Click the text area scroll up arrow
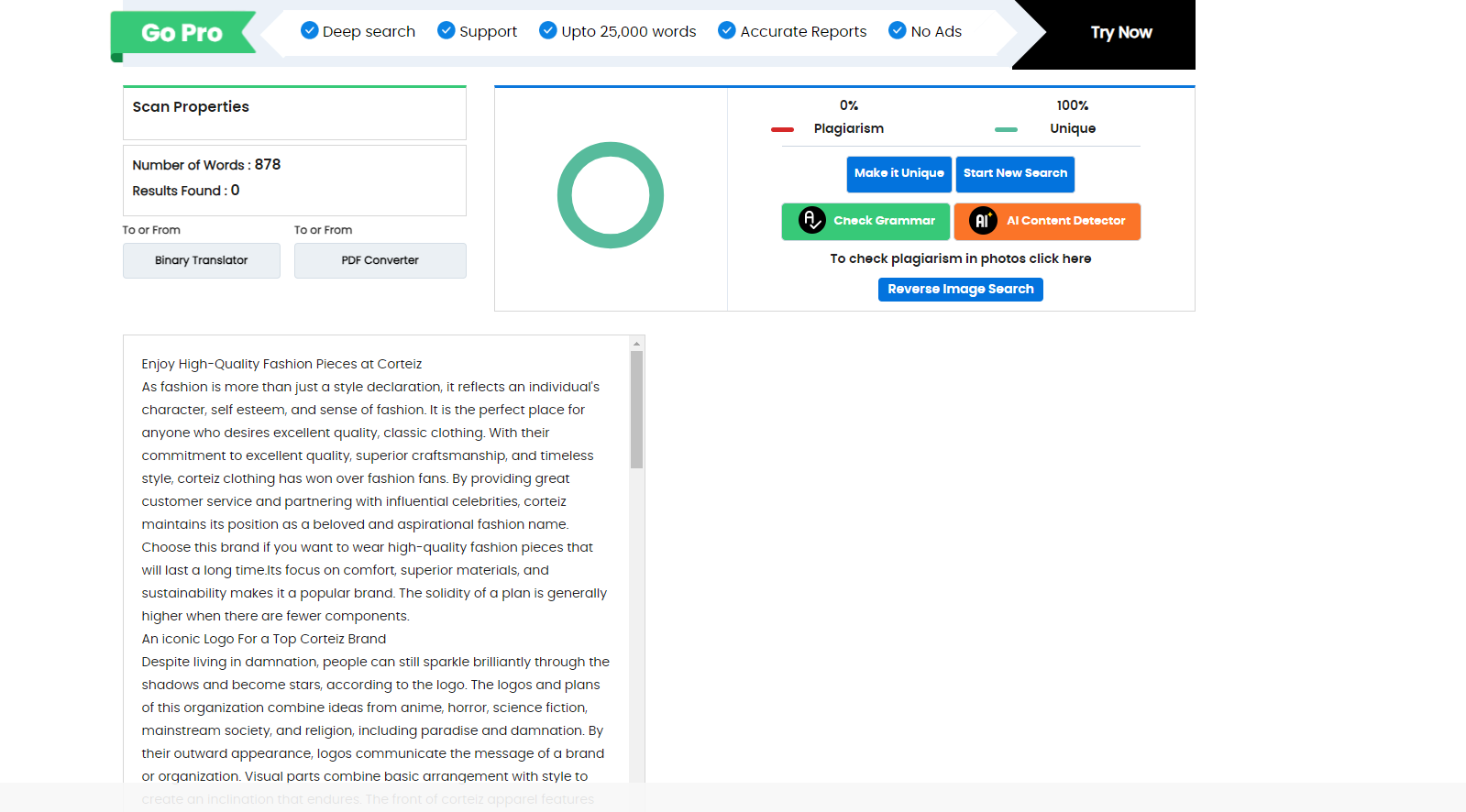 coord(636,344)
